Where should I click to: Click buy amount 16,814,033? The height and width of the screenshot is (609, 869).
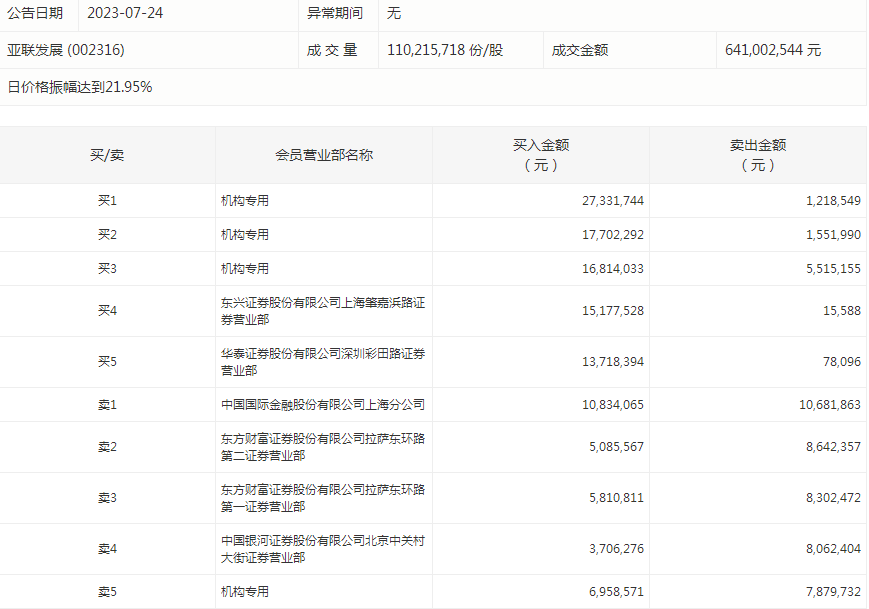pyautogui.click(x=612, y=269)
